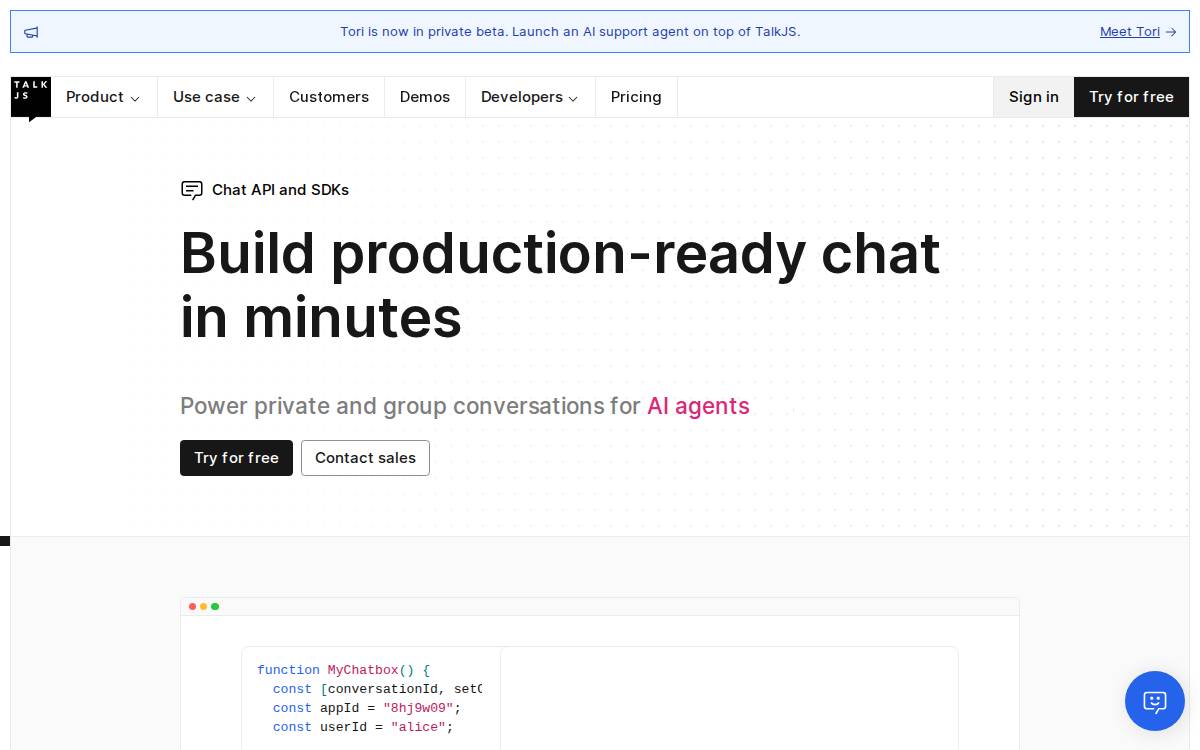Click the const appId code line
1200x750 pixels.
(367, 708)
